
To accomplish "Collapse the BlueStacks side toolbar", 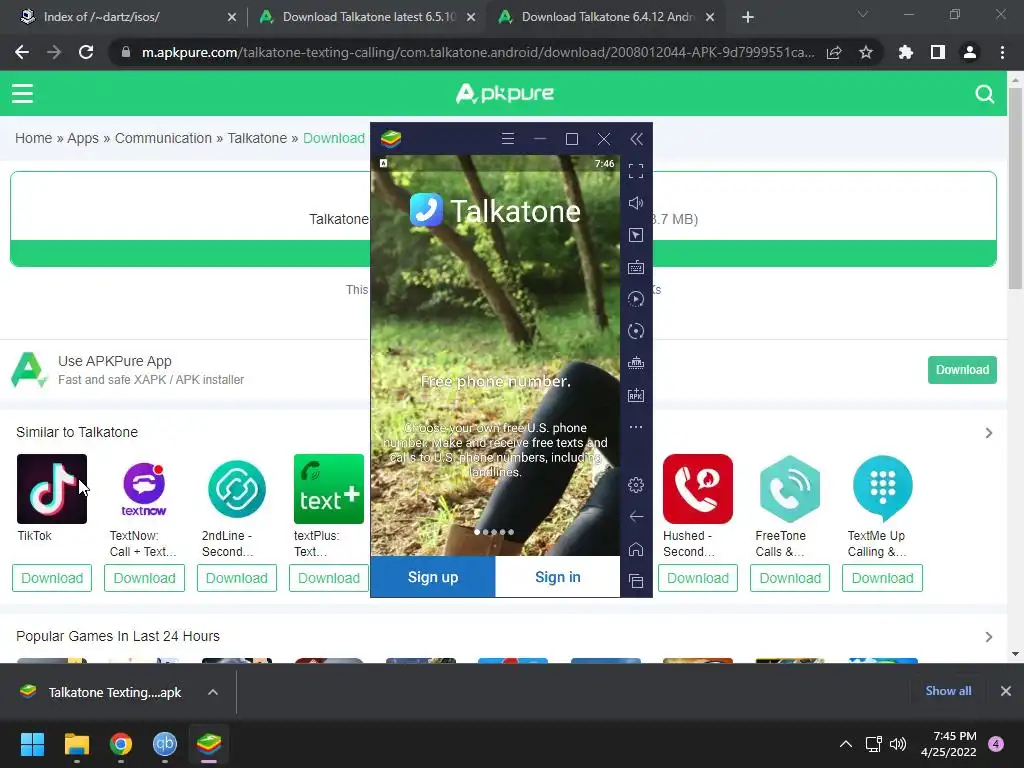I will (x=636, y=138).
